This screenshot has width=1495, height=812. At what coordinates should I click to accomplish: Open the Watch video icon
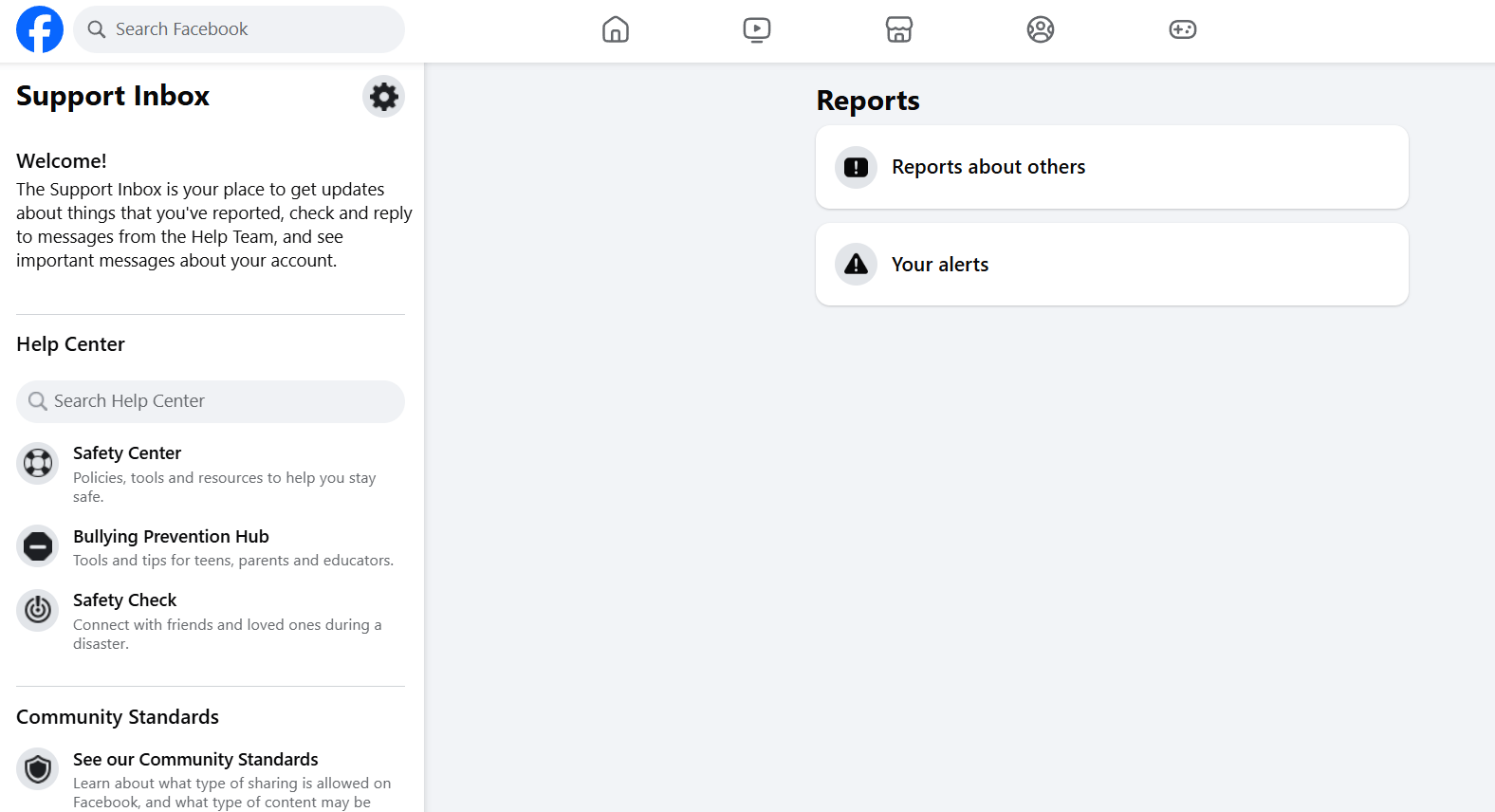[757, 29]
